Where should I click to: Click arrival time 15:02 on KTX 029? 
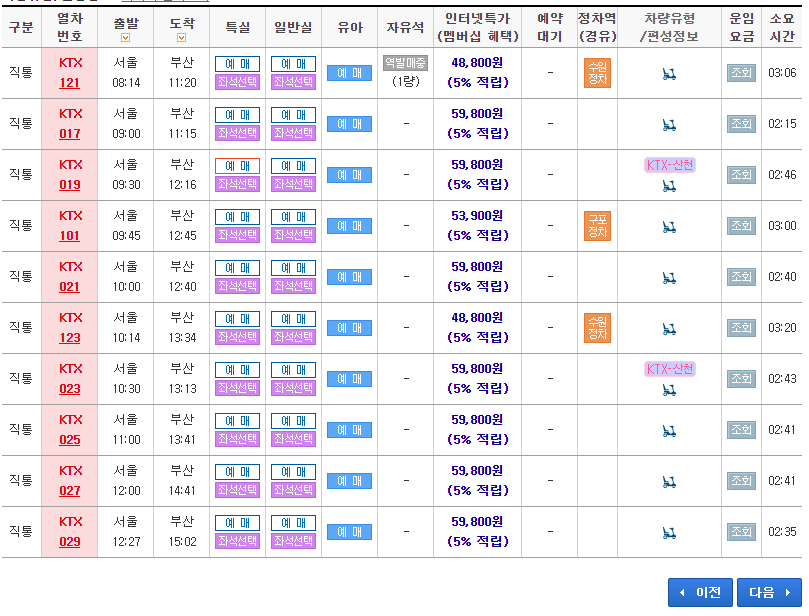click(x=182, y=542)
